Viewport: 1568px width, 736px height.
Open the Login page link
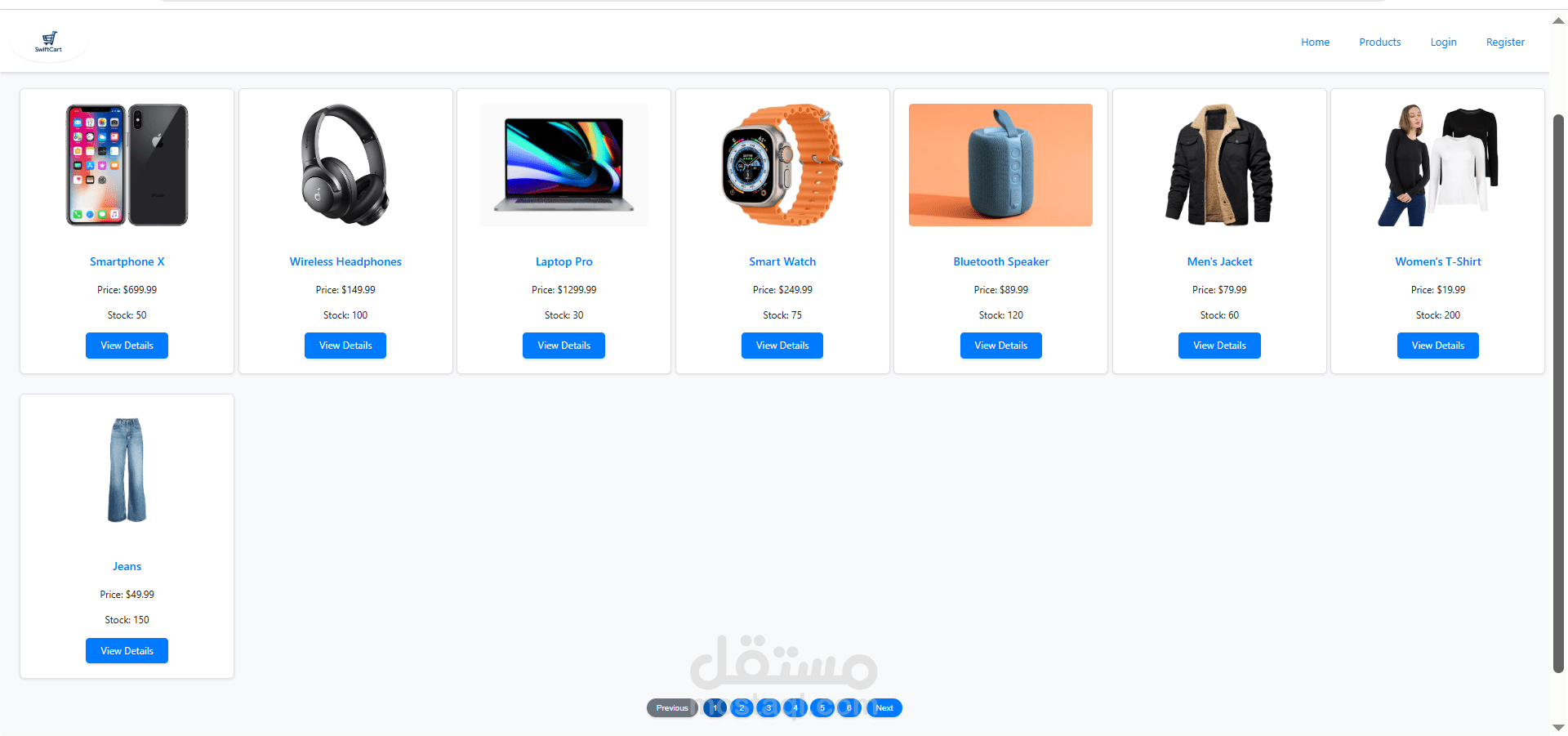(x=1443, y=42)
